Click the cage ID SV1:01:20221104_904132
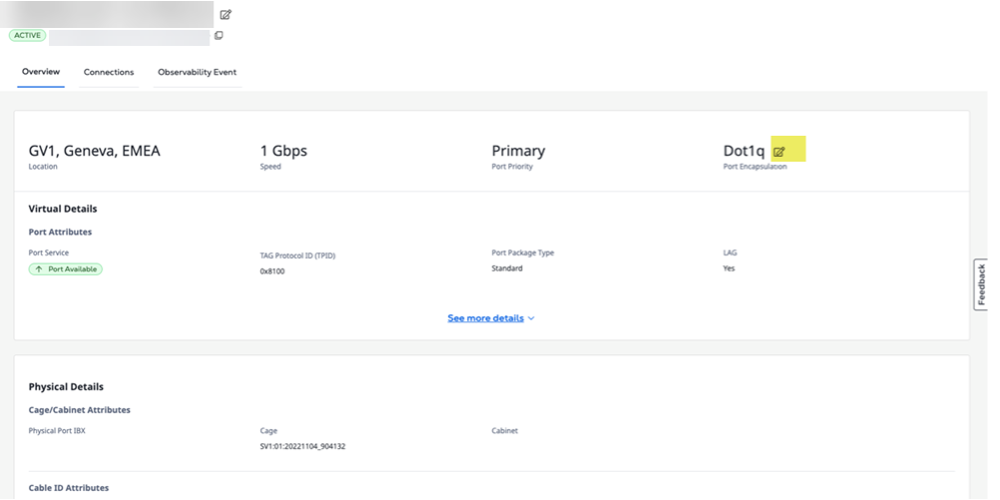1000x500 pixels. [x=302, y=446]
